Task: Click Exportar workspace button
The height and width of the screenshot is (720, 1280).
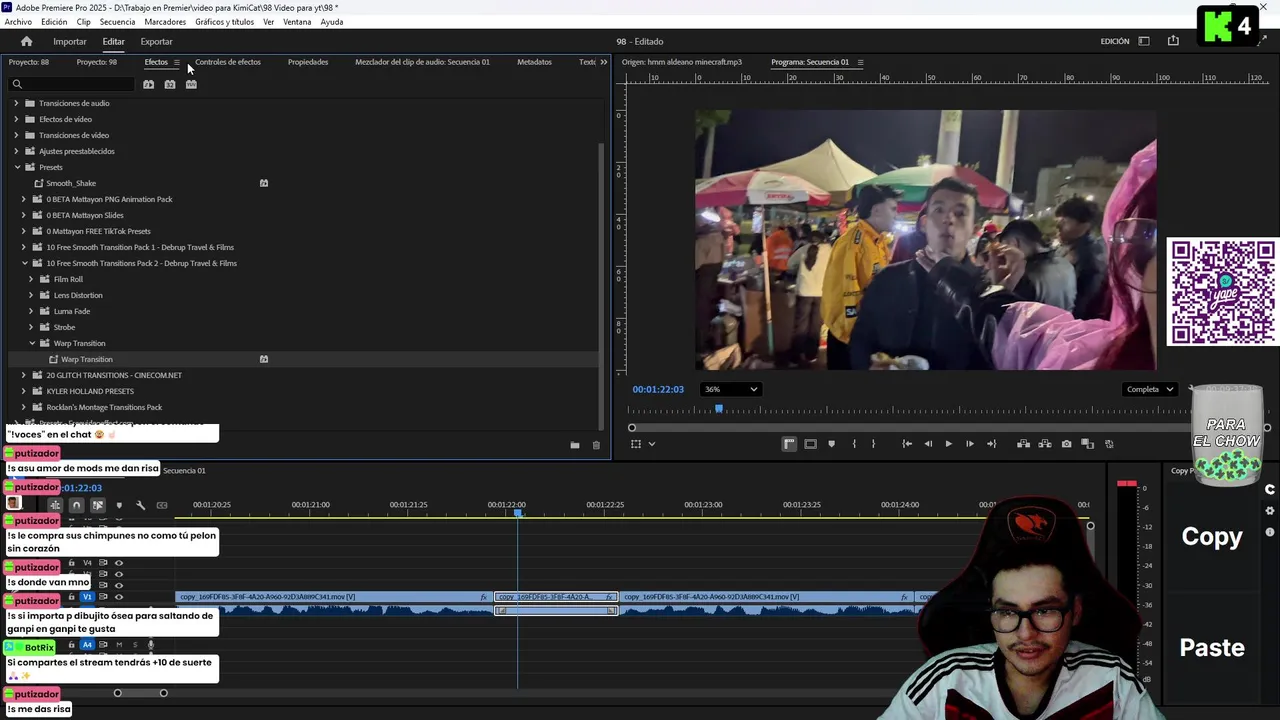Action: click(156, 41)
